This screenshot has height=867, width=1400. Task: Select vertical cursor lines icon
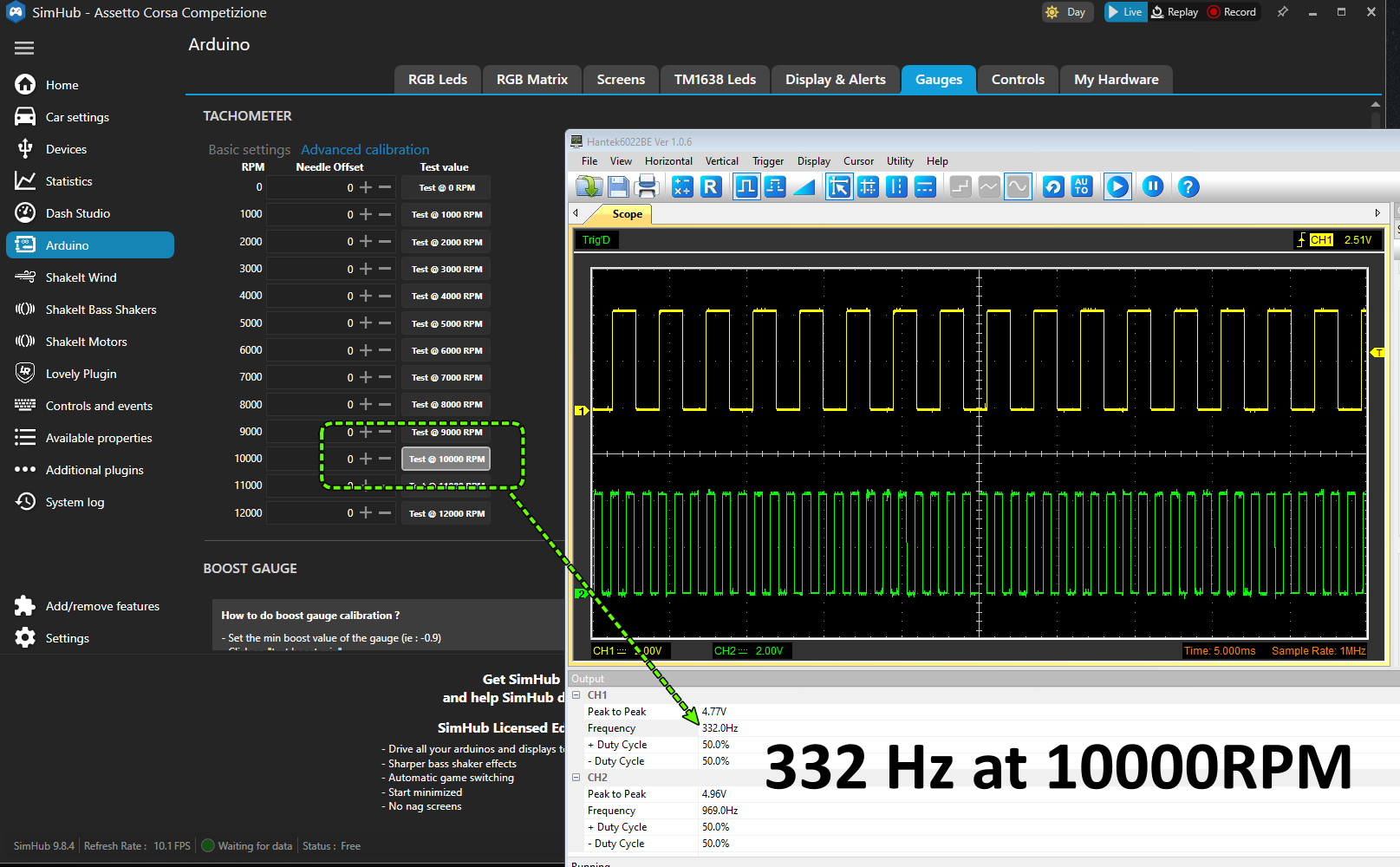click(896, 186)
